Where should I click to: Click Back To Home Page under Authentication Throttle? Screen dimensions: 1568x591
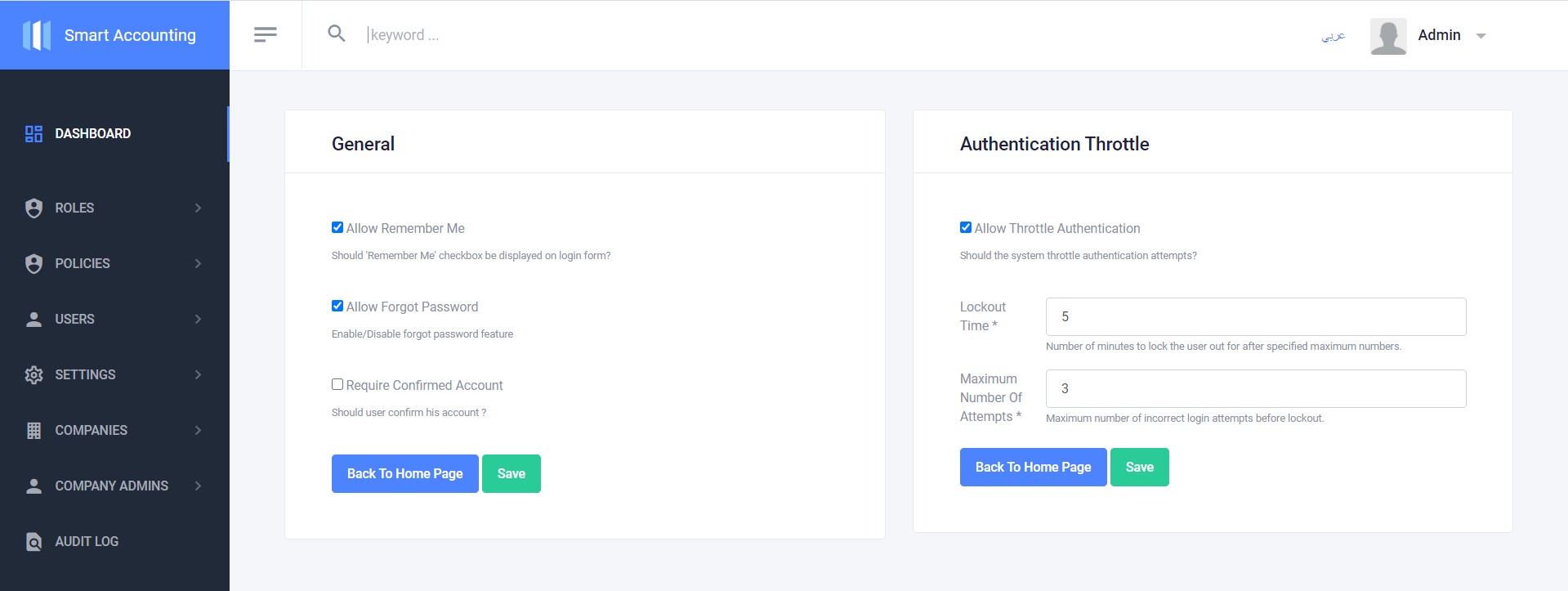point(1033,468)
